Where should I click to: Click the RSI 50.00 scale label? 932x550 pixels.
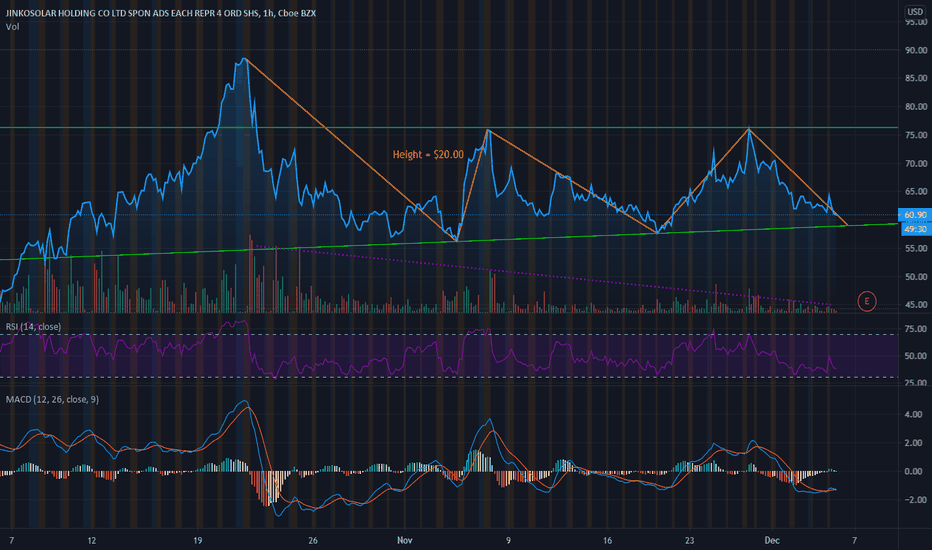click(915, 356)
